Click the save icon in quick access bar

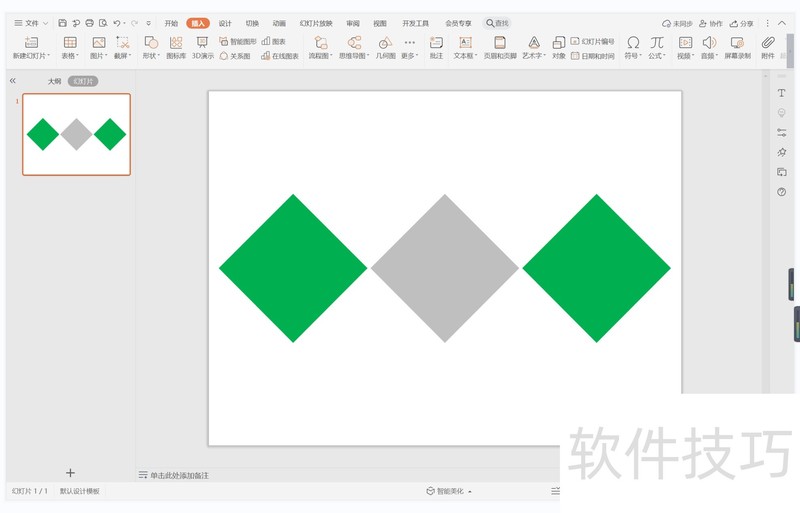(x=63, y=23)
